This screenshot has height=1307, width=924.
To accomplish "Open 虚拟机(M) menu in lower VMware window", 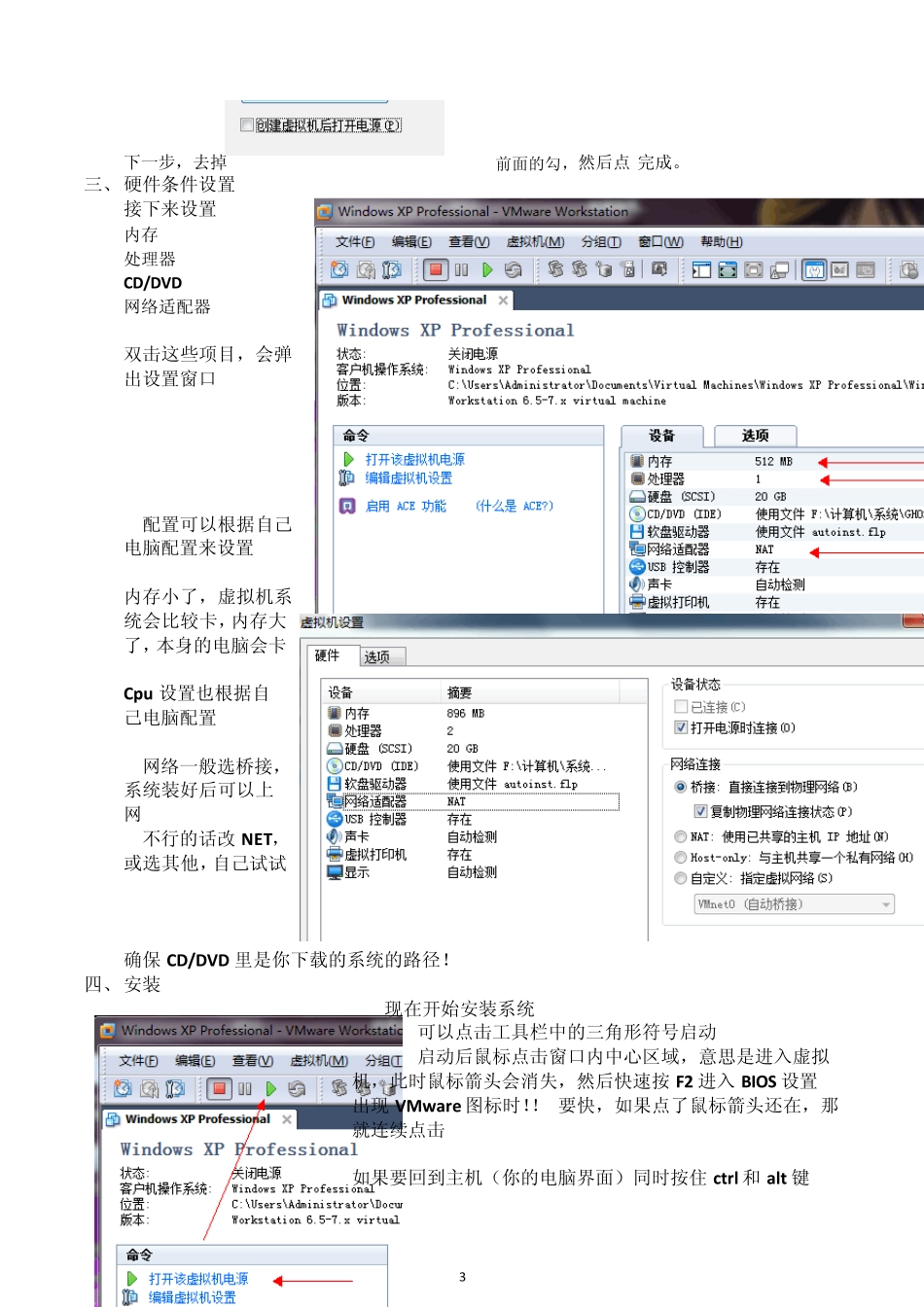I will [x=319, y=1060].
